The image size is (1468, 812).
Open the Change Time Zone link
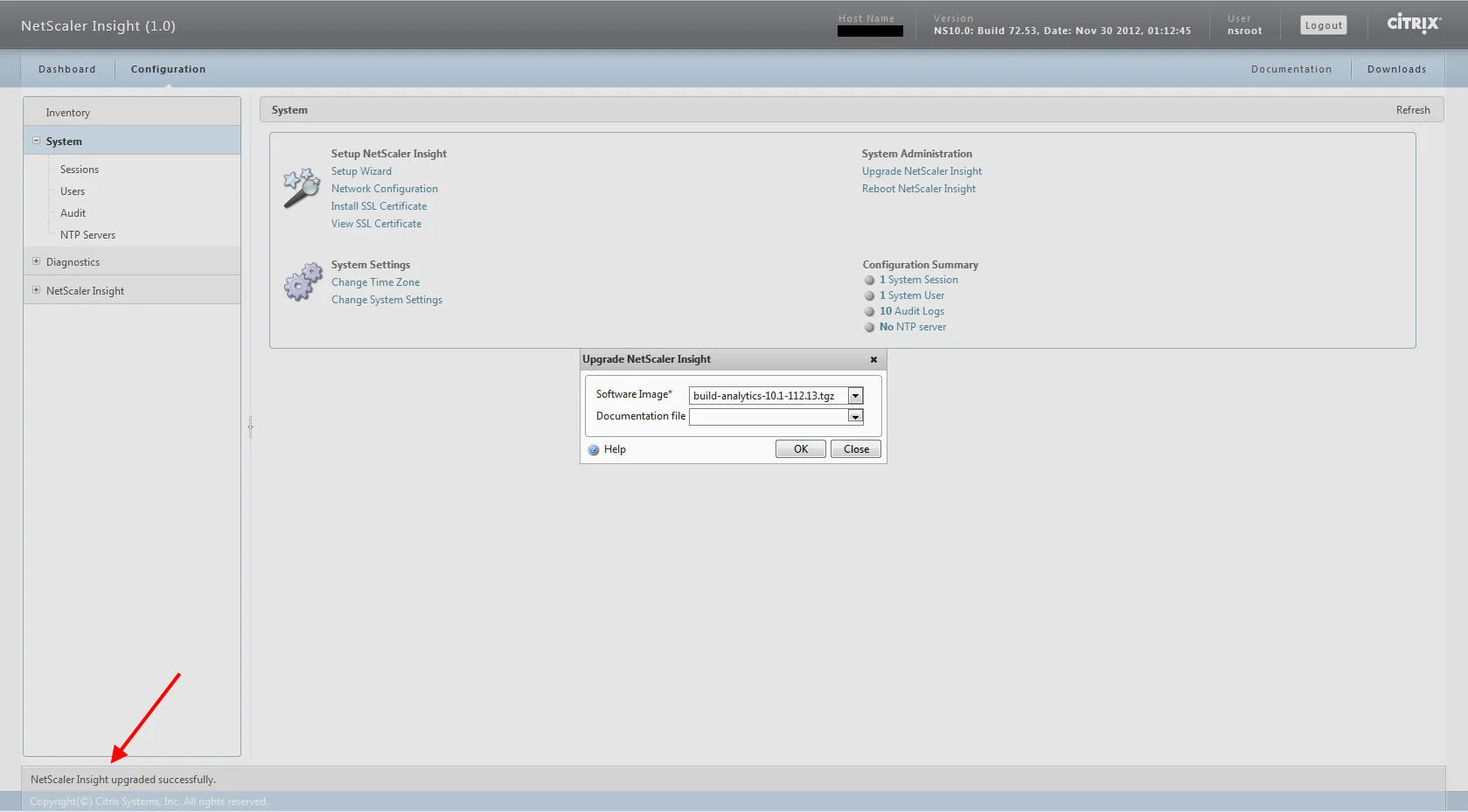[x=375, y=282]
